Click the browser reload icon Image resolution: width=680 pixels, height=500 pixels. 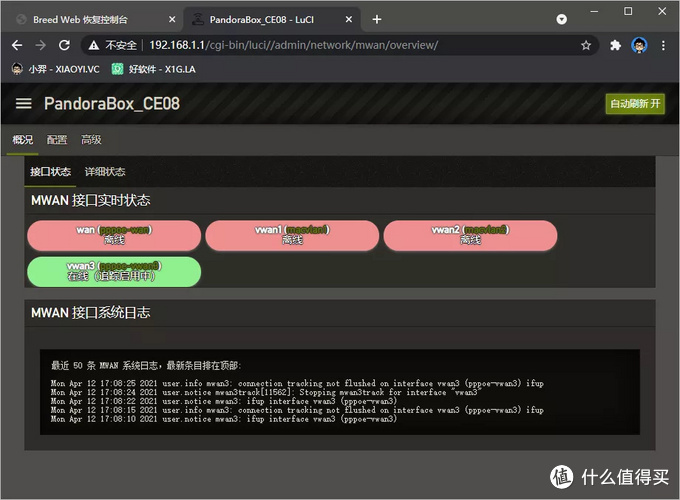65,45
